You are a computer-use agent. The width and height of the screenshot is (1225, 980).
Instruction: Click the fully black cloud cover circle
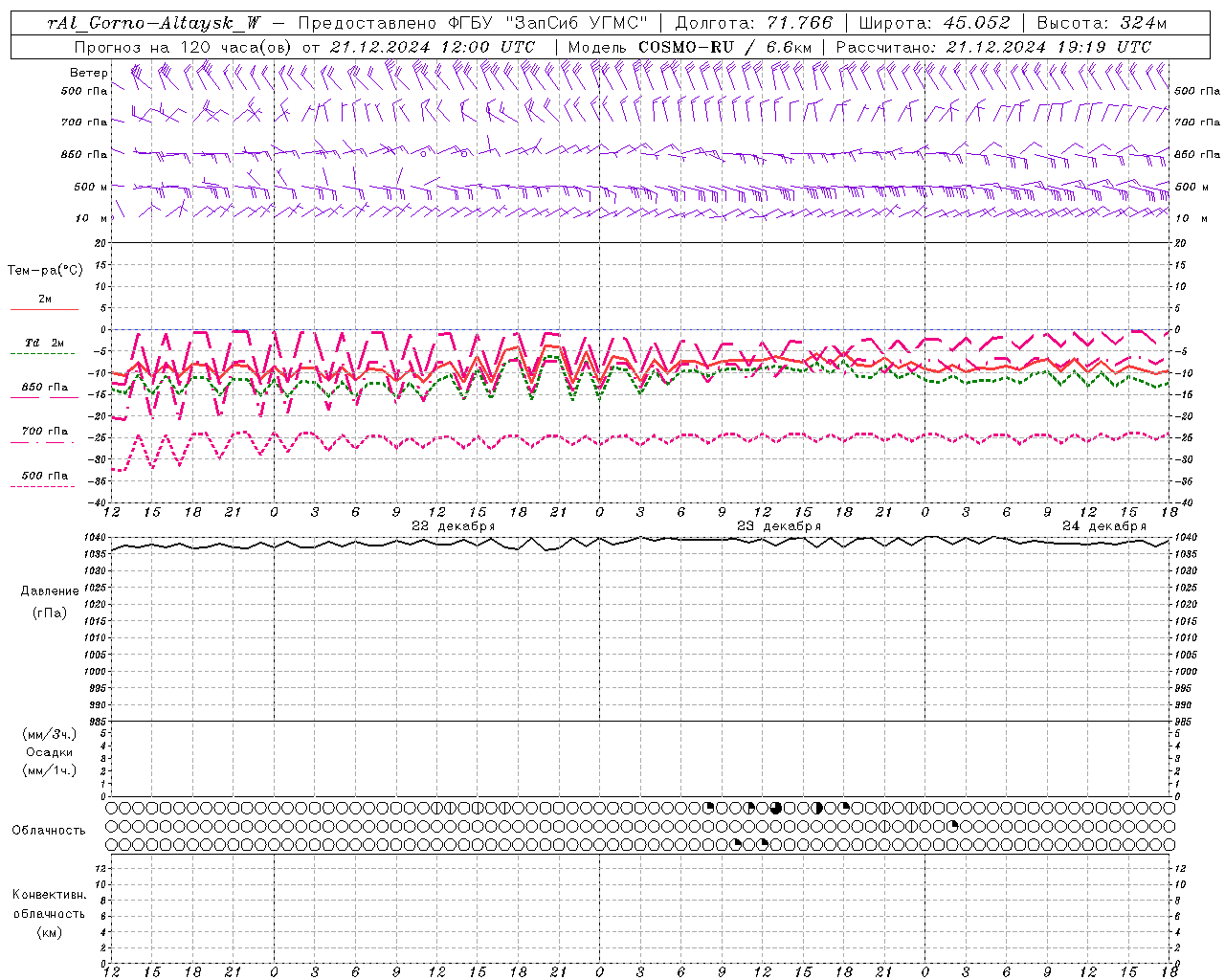click(x=776, y=808)
